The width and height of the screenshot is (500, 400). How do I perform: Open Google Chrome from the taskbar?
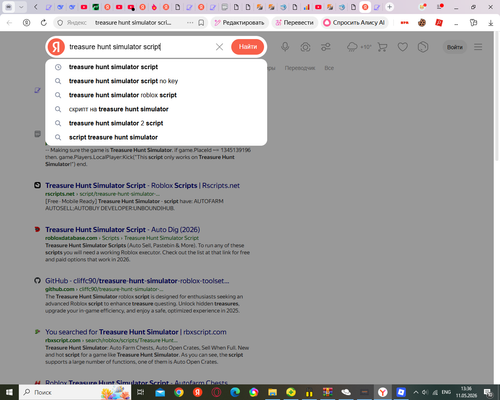pos(179,392)
